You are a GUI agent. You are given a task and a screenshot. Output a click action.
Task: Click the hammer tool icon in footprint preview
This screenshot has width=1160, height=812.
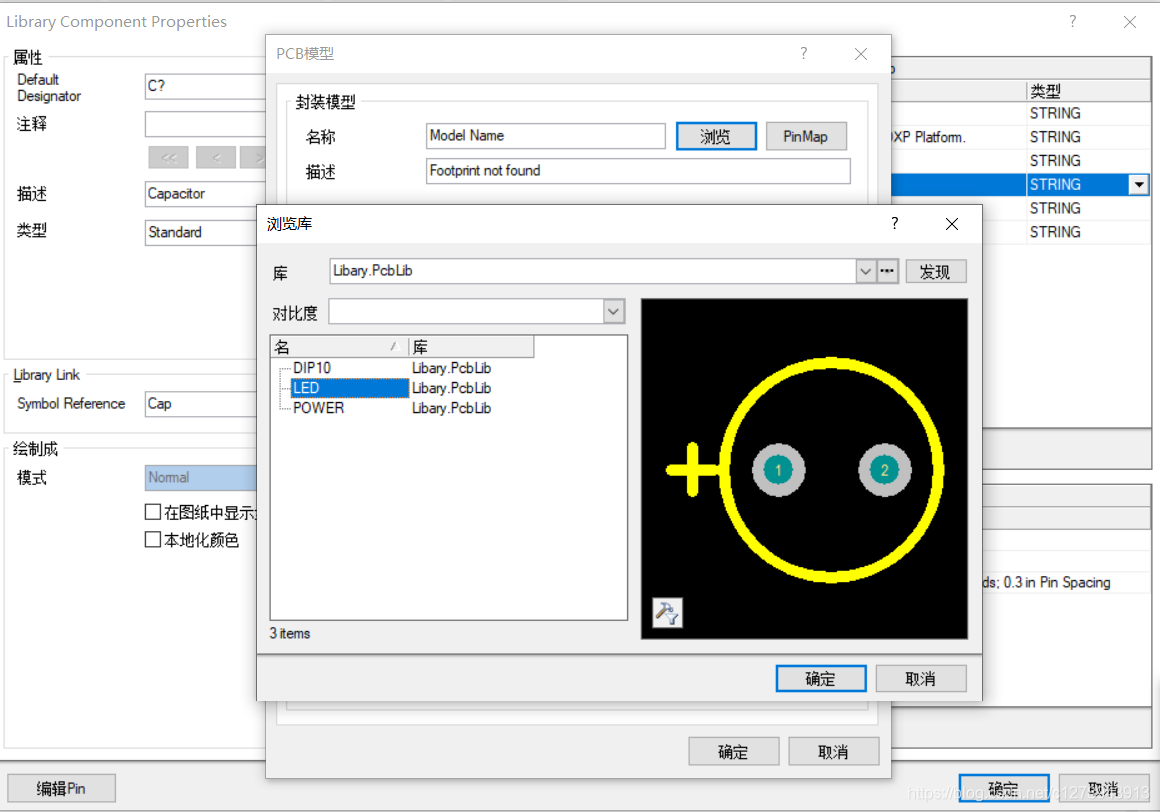(667, 613)
